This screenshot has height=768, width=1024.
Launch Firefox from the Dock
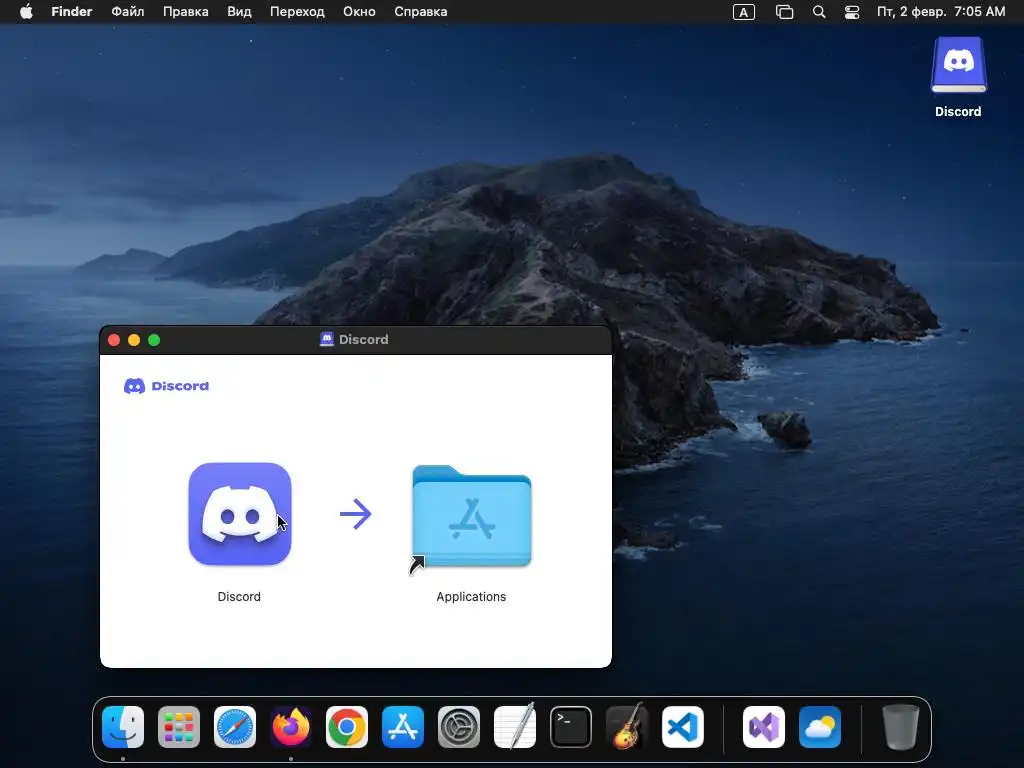pyautogui.click(x=291, y=727)
